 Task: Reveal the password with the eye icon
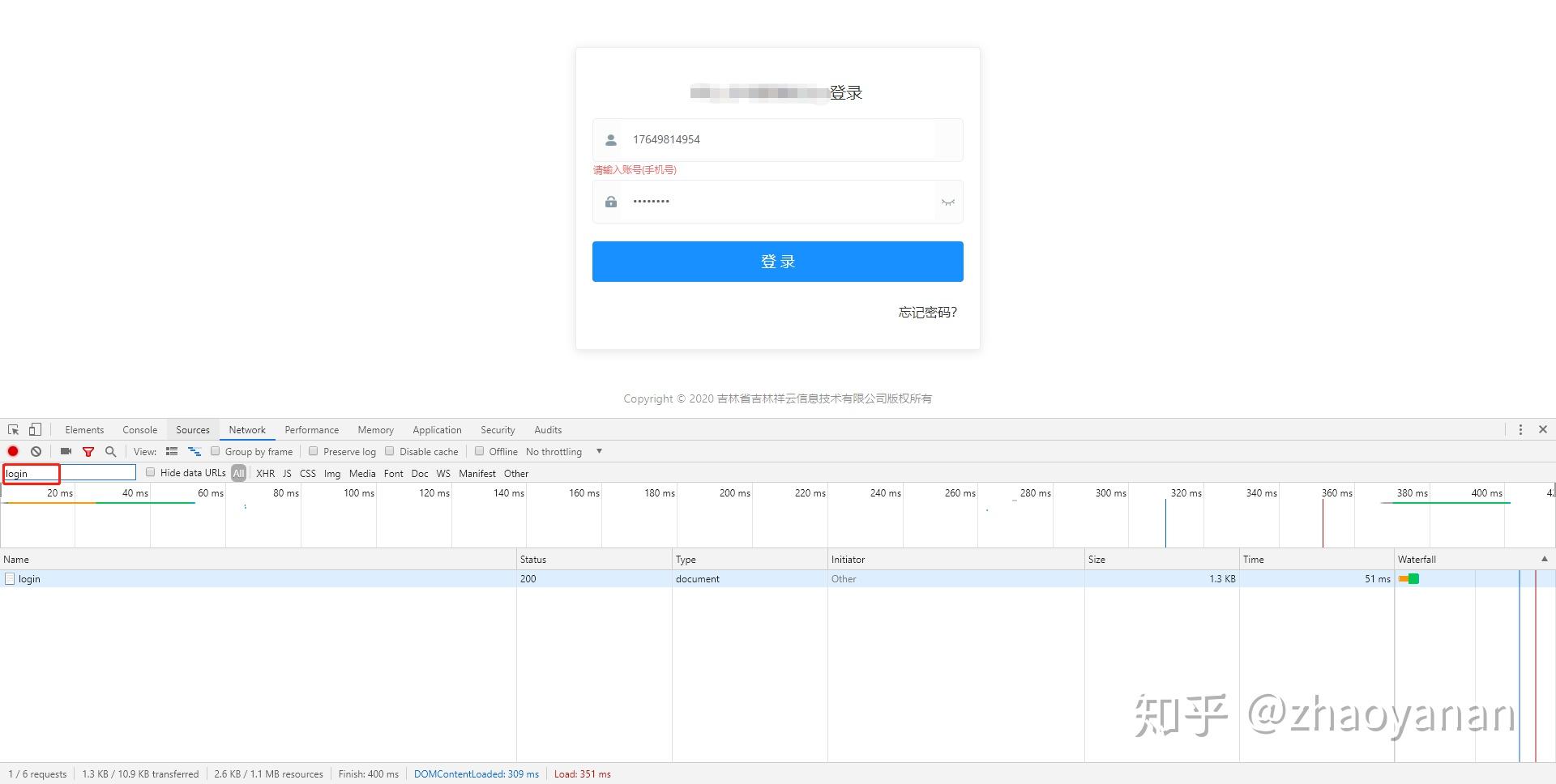click(x=947, y=202)
